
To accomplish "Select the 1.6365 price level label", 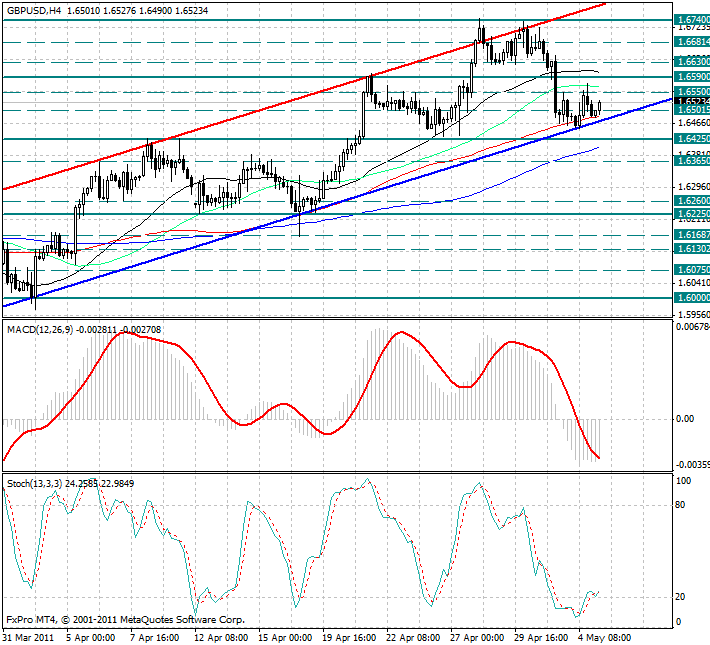I will [x=692, y=160].
